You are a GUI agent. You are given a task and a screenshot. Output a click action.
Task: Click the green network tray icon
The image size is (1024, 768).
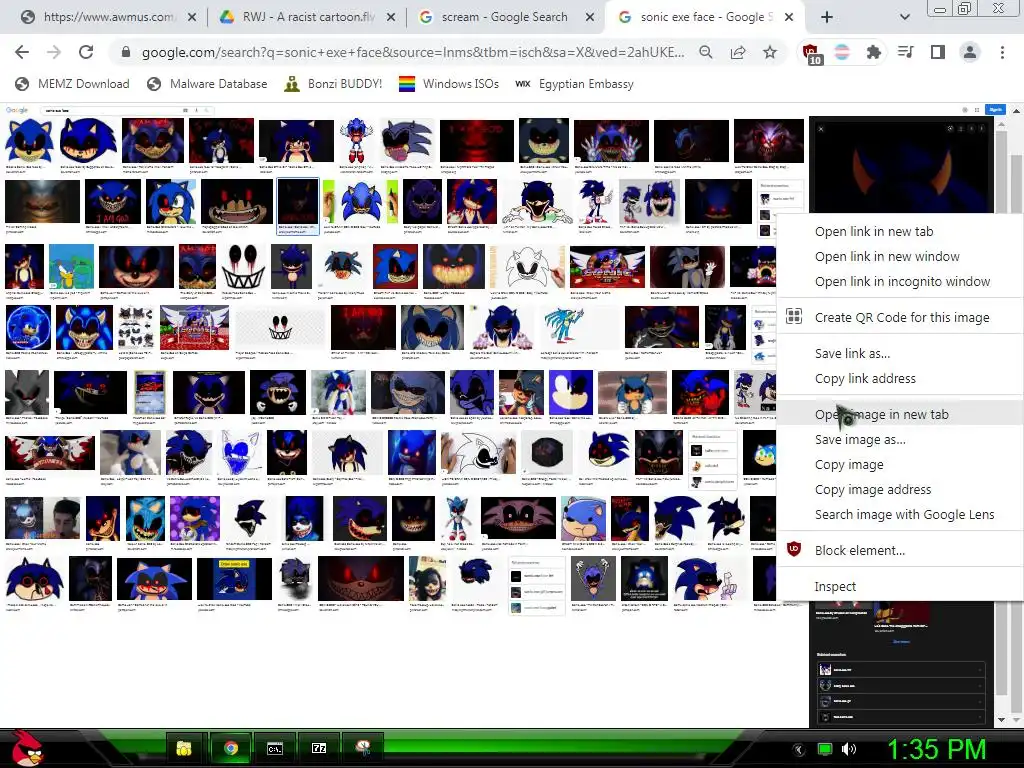825,749
